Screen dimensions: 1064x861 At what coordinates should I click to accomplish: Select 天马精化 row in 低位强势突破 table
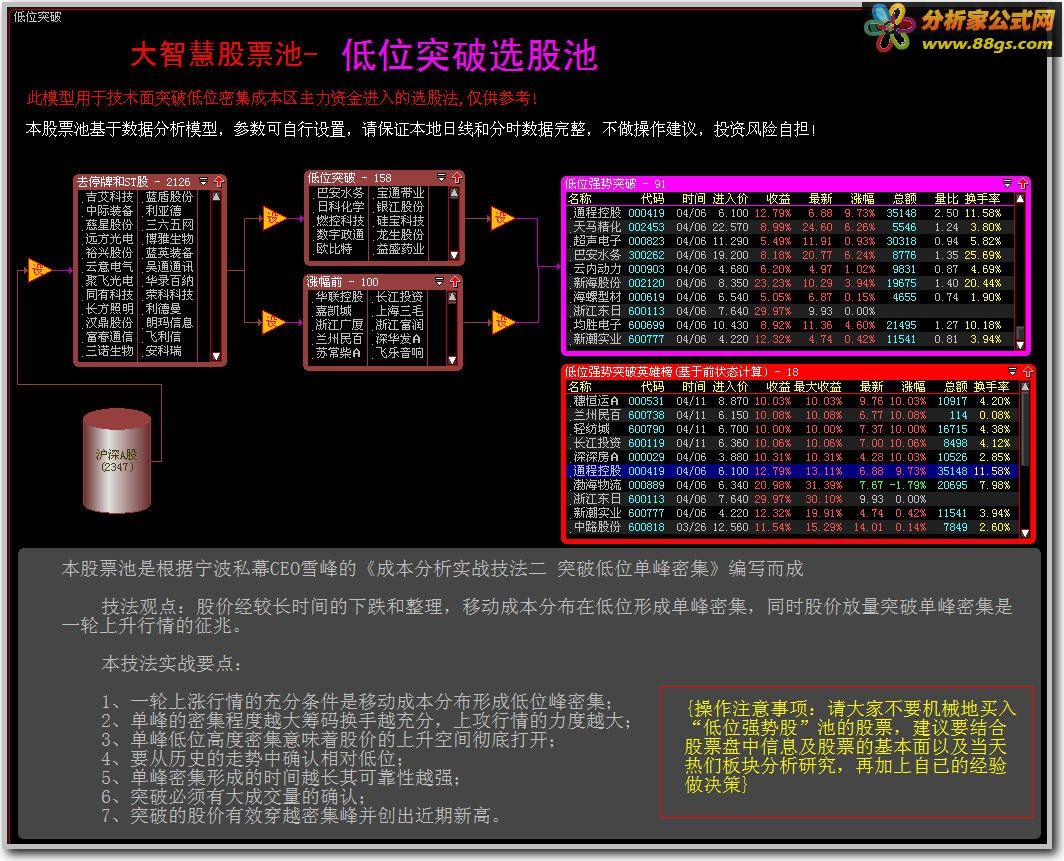click(x=791, y=227)
